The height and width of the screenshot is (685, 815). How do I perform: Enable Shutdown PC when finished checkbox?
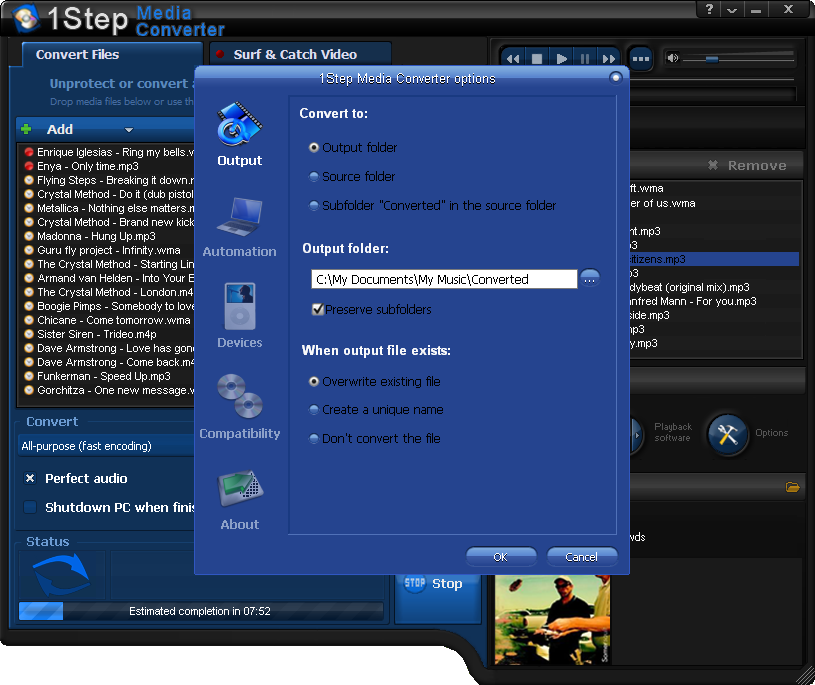tap(30, 507)
